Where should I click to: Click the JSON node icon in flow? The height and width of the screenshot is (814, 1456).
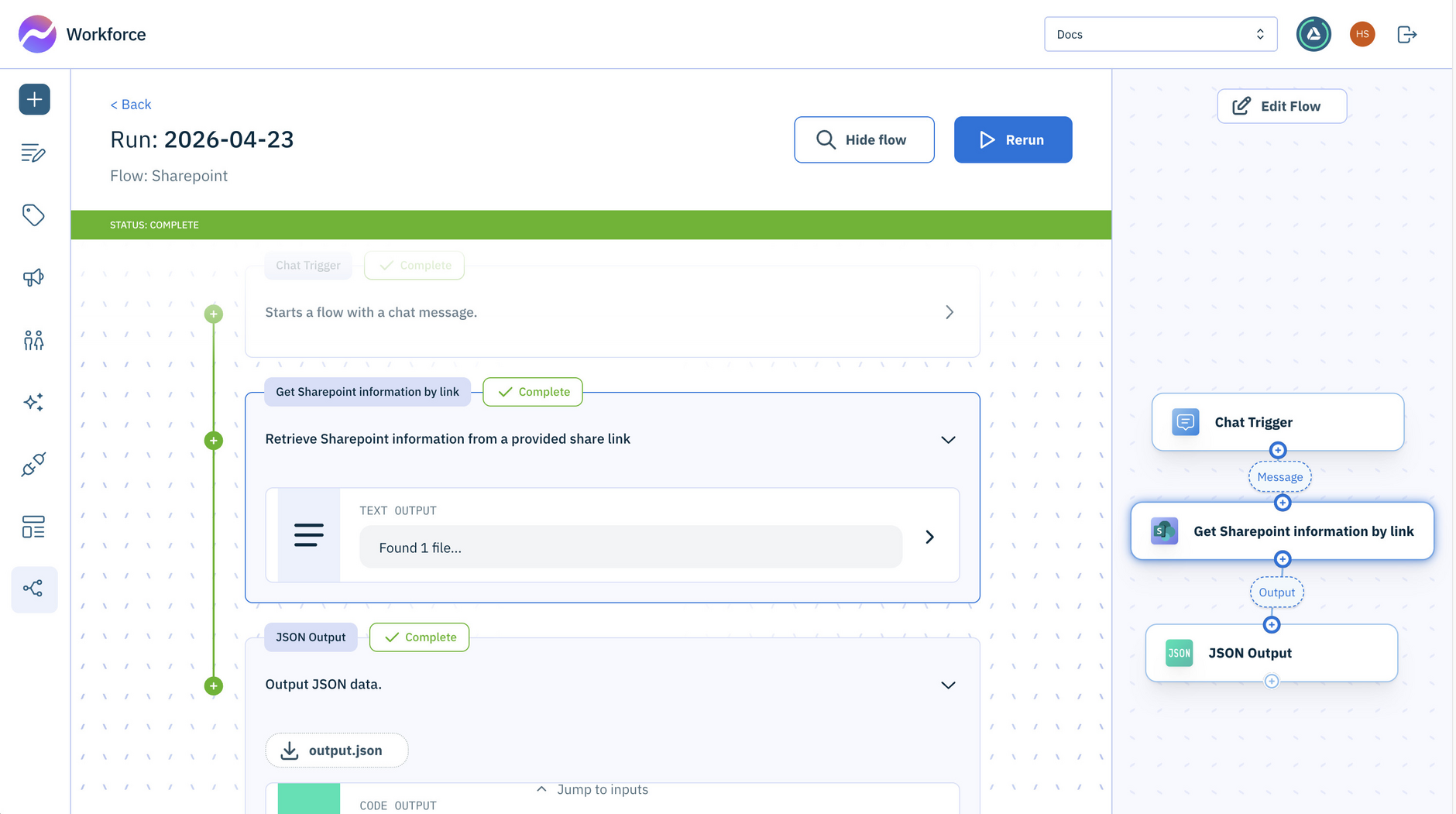tap(1179, 653)
